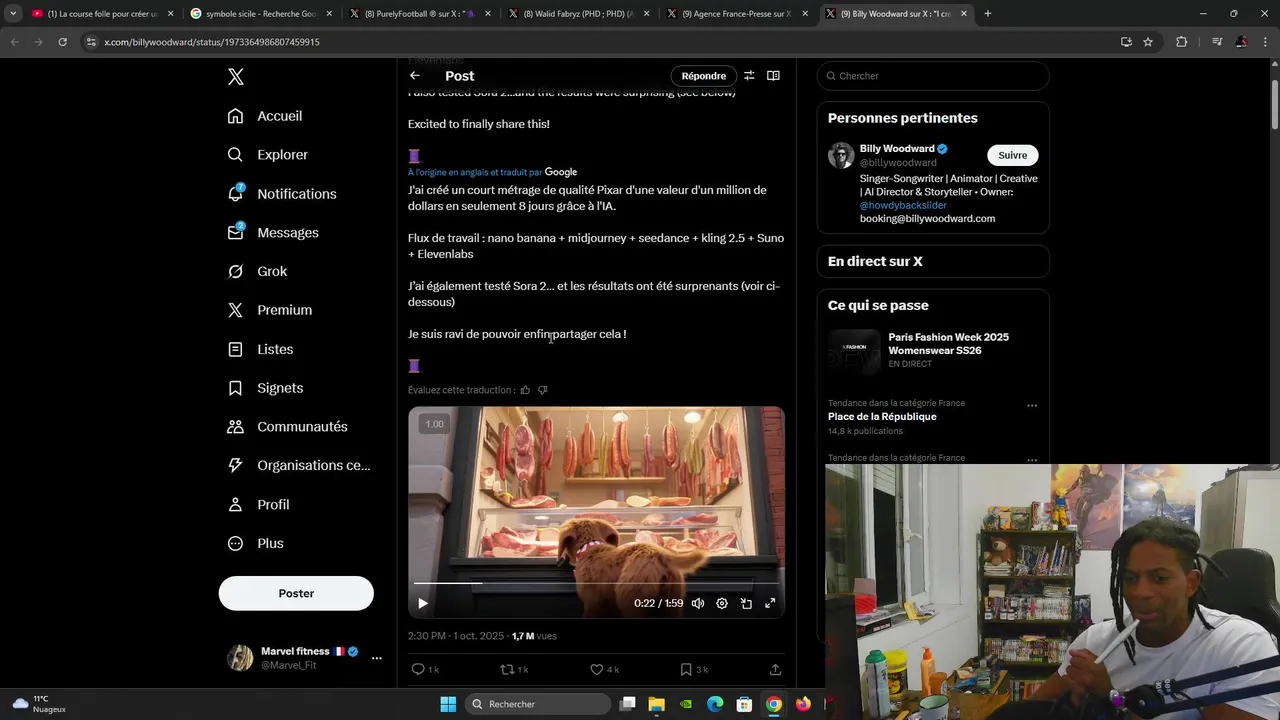This screenshot has width=1280, height=720.
Task: Open Notifications in the sidebar
Action: coord(282,194)
